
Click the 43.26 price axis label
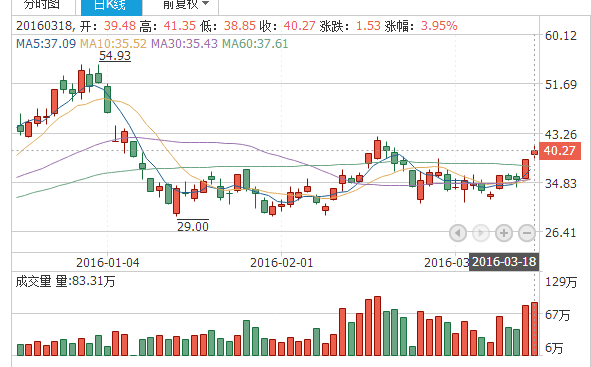(x=561, y=134)
